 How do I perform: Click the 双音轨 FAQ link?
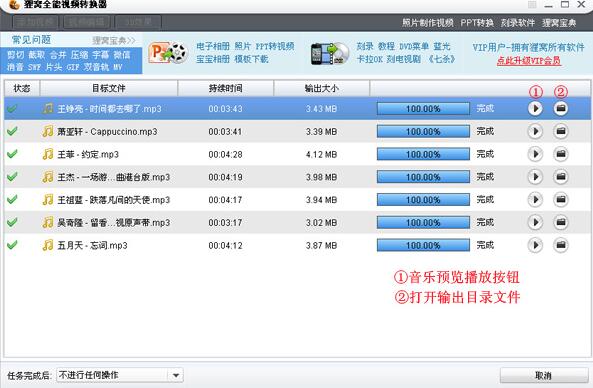pyautogui.click(x=96, y=67)
